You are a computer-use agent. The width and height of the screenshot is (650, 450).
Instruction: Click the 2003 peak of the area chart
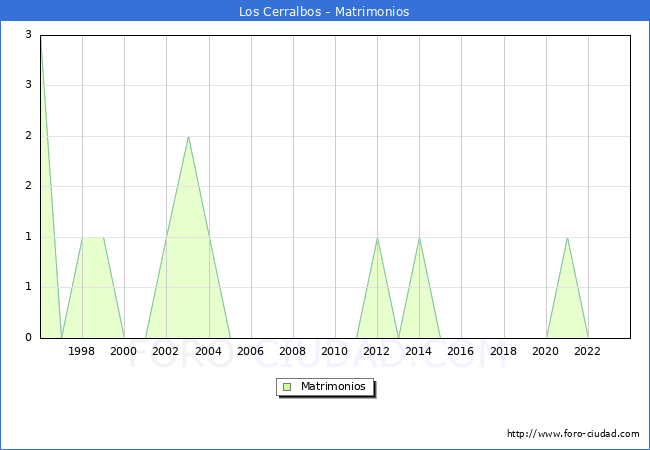point(188,137)
